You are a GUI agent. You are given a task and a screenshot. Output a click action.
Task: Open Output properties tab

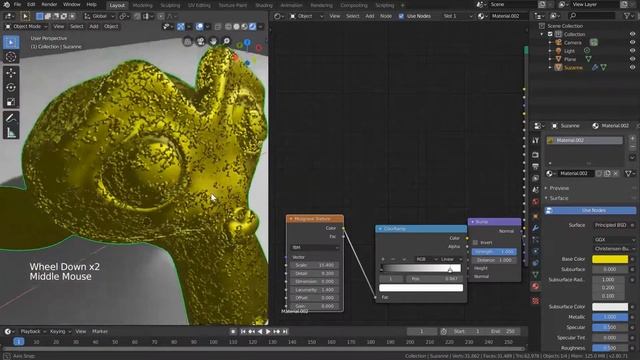tap(535, 167)
